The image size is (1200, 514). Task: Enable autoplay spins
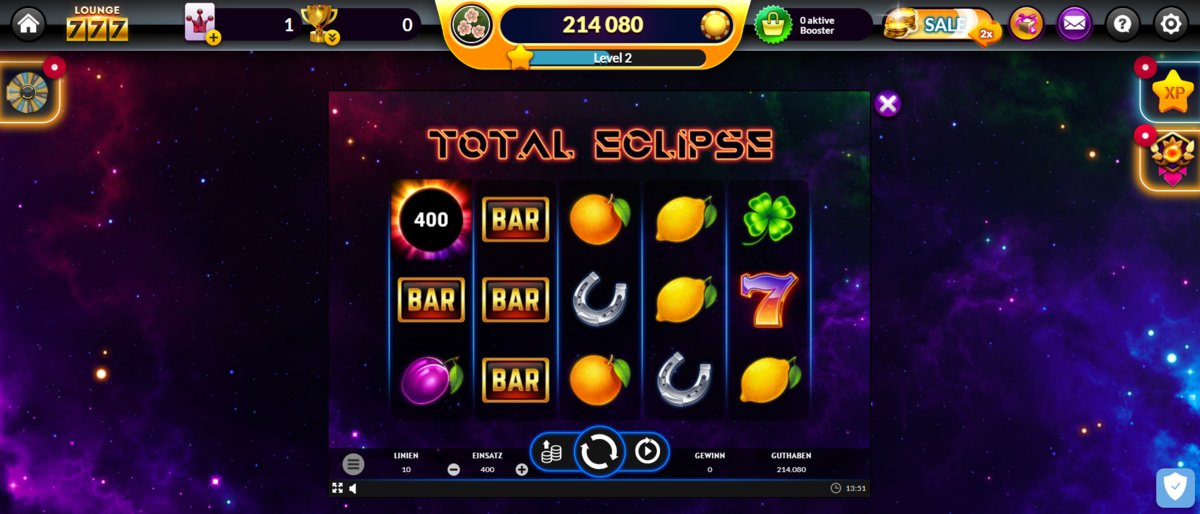click(x=648, y=452)
